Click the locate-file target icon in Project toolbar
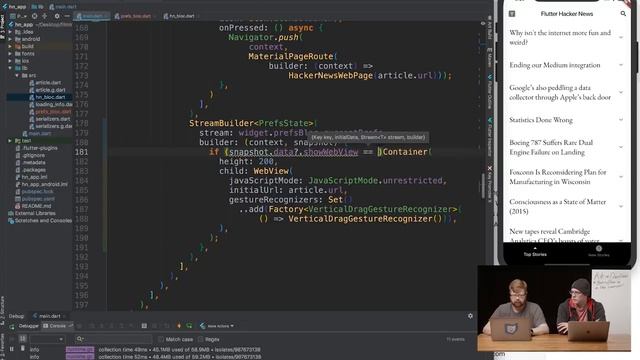The height and width of the screenshot is (360, 640). pyautogui.click(x=34, y=16)
